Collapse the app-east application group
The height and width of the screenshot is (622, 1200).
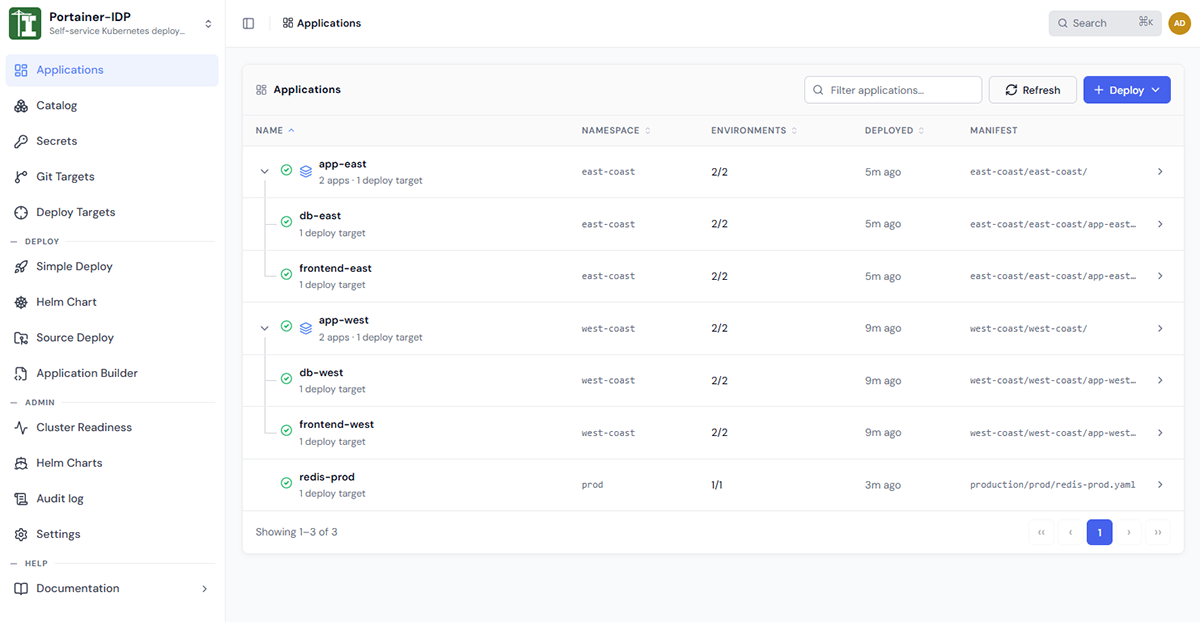point(265,172)
